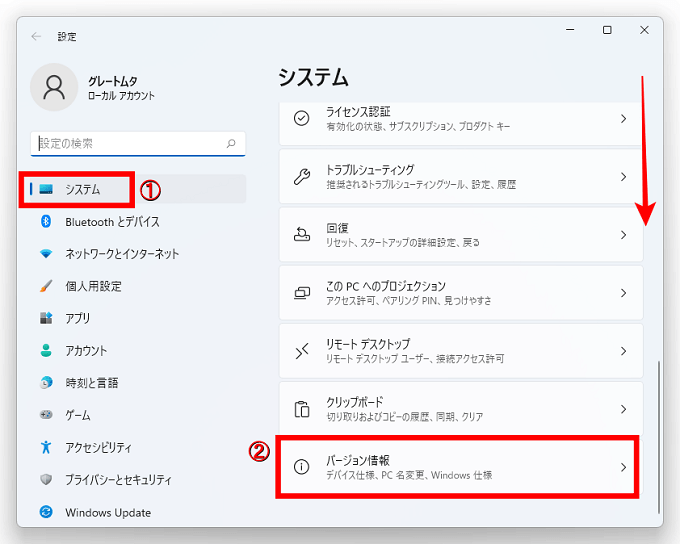Open プライバシーとセキュリティ settings
The image size is (680, 544).
(138, 479)
